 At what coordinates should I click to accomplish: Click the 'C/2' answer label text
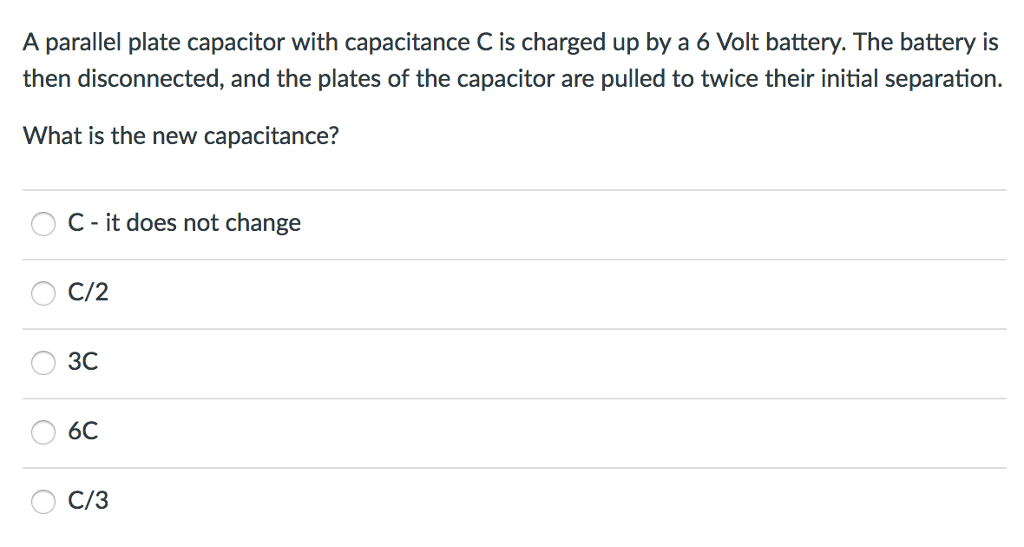[x=88, y=293]
